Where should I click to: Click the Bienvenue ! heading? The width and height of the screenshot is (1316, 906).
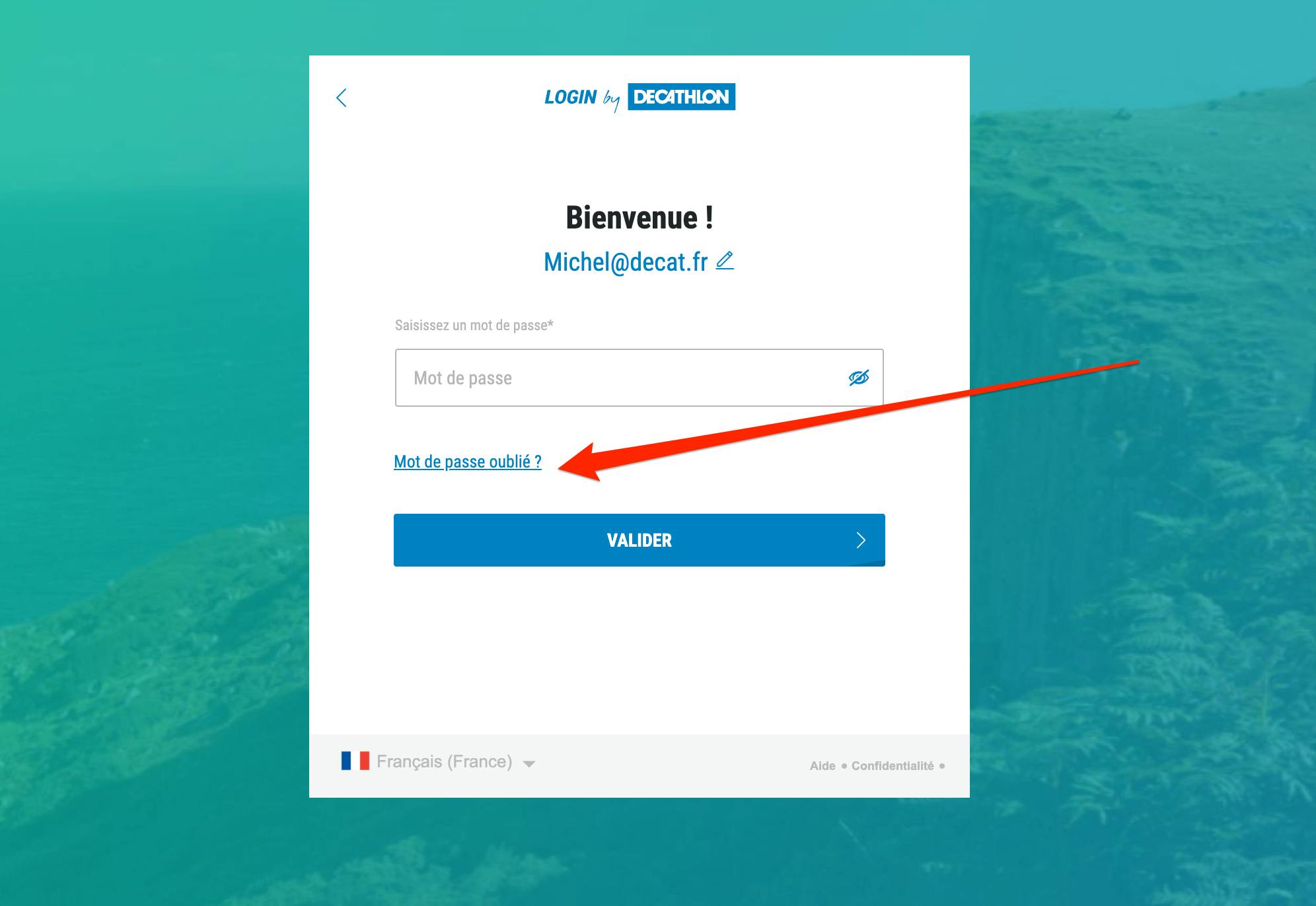coord(640,218)
